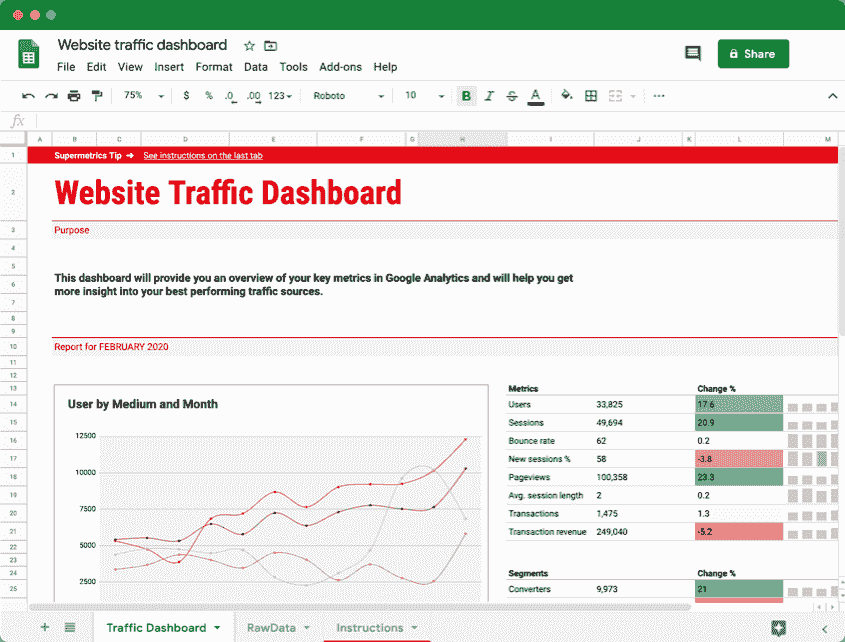The height and width of the screenshot is (642, 845).
Task: Choose a text color for the selection
Action: pyautogui.click(x=535, y=95)
